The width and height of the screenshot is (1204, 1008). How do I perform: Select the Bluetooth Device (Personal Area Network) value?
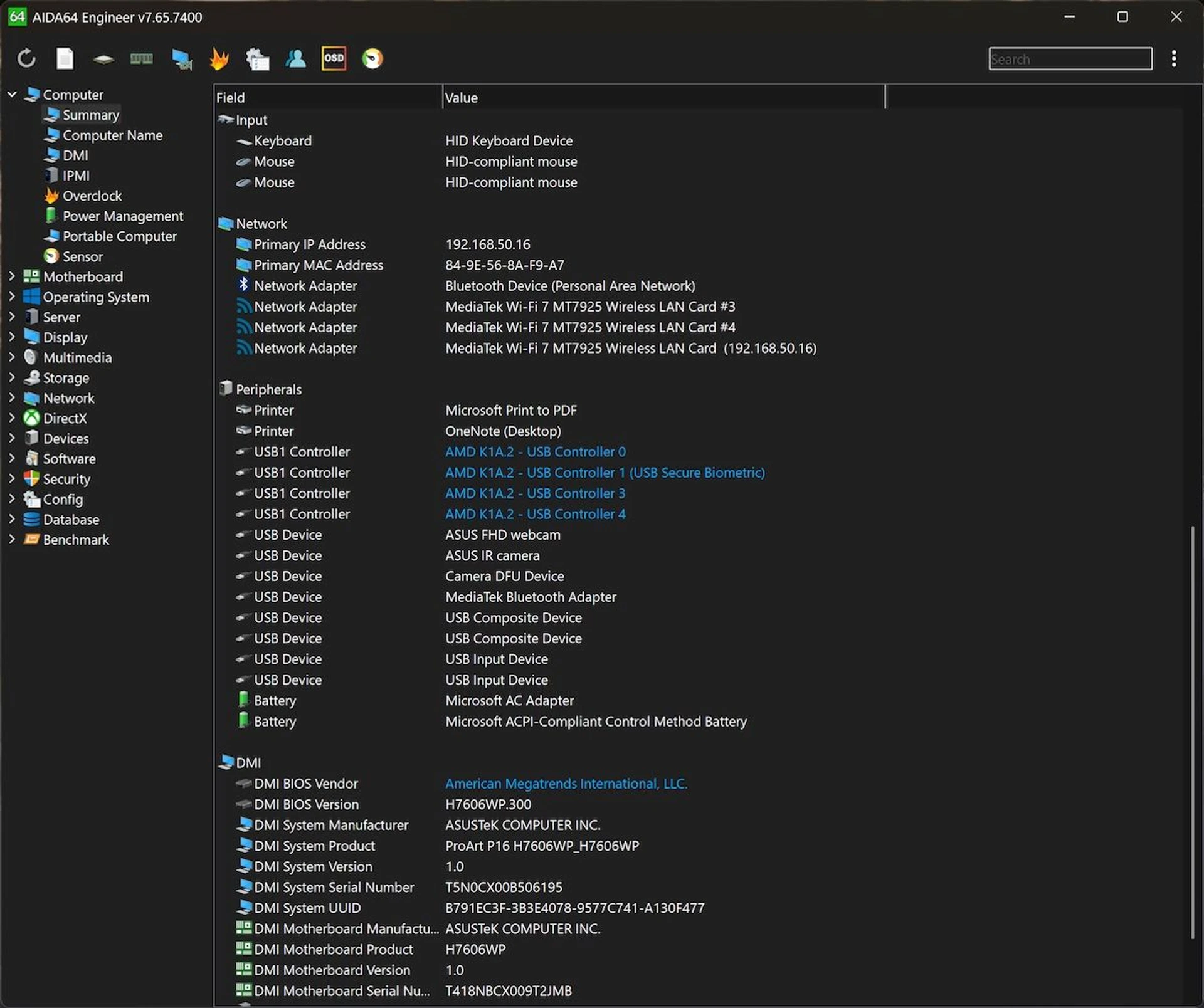point(570,285)
